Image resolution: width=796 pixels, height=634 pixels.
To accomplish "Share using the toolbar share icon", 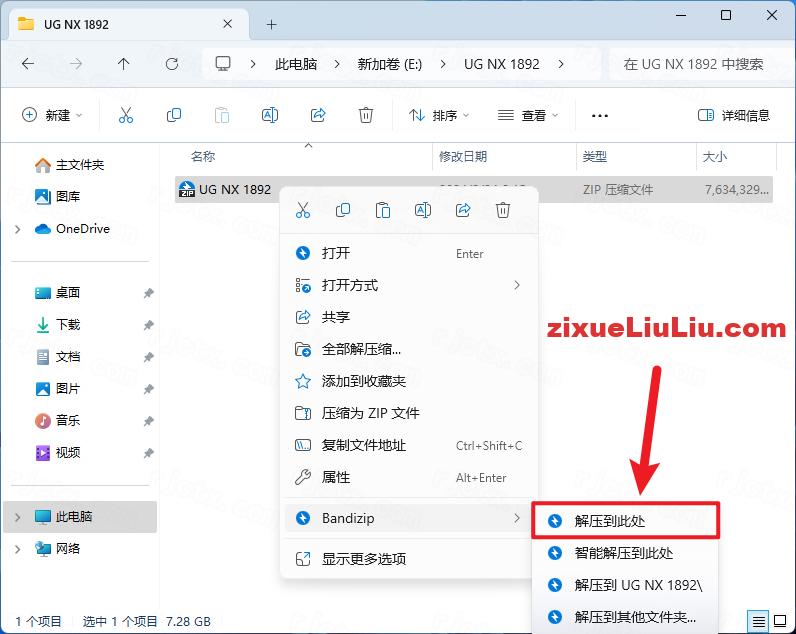I will tap(318, 115).
